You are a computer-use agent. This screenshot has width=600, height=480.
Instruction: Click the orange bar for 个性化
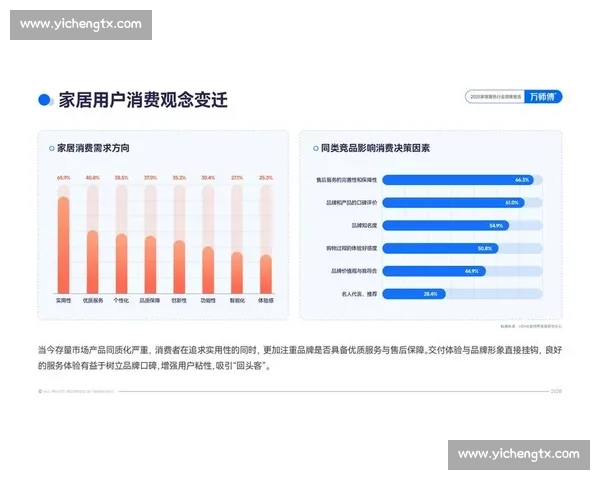pyautogui.click(x=121, y=264)
